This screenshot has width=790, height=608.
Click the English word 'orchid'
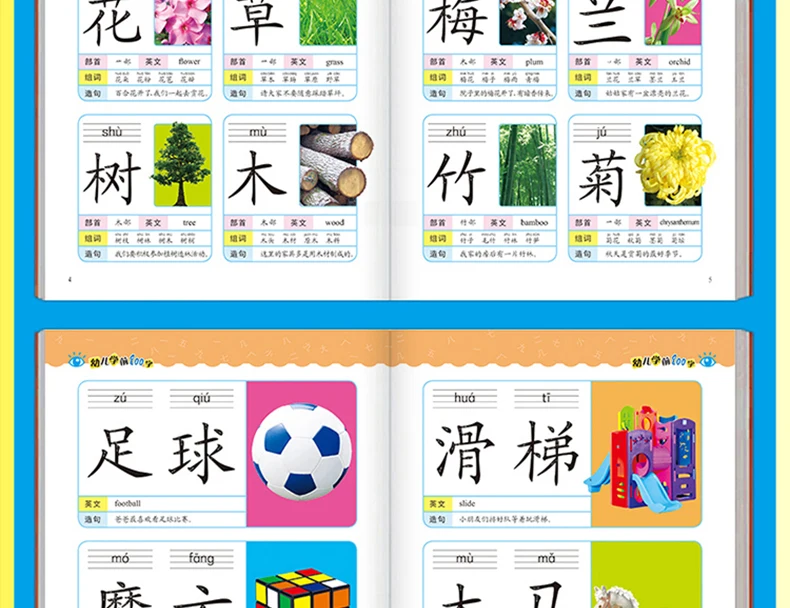[679, 62]
